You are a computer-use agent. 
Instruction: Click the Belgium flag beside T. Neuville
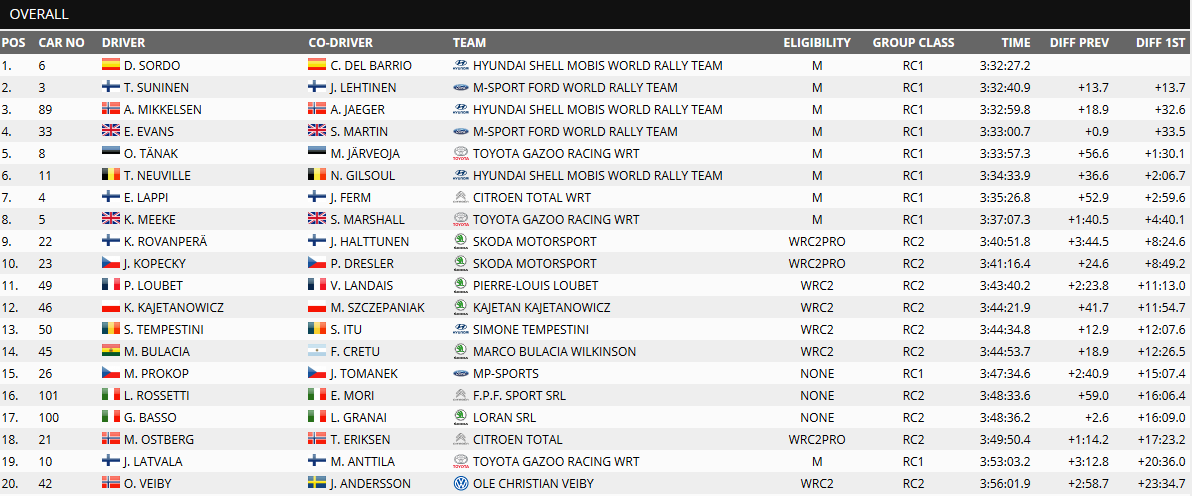[110, 176]
